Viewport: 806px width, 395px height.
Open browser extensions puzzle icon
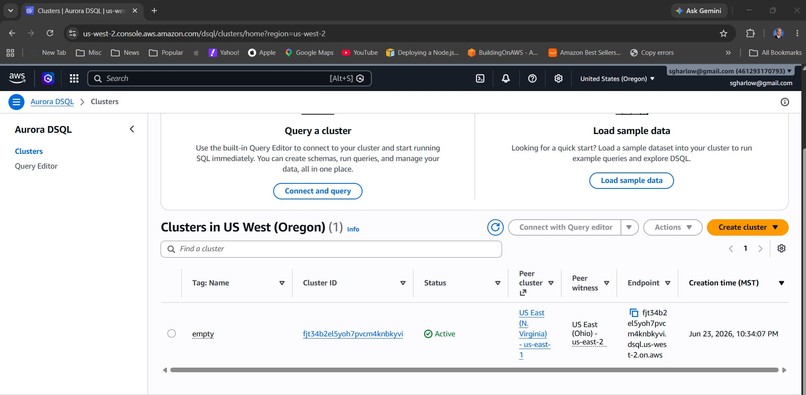(x=750, y=33)
